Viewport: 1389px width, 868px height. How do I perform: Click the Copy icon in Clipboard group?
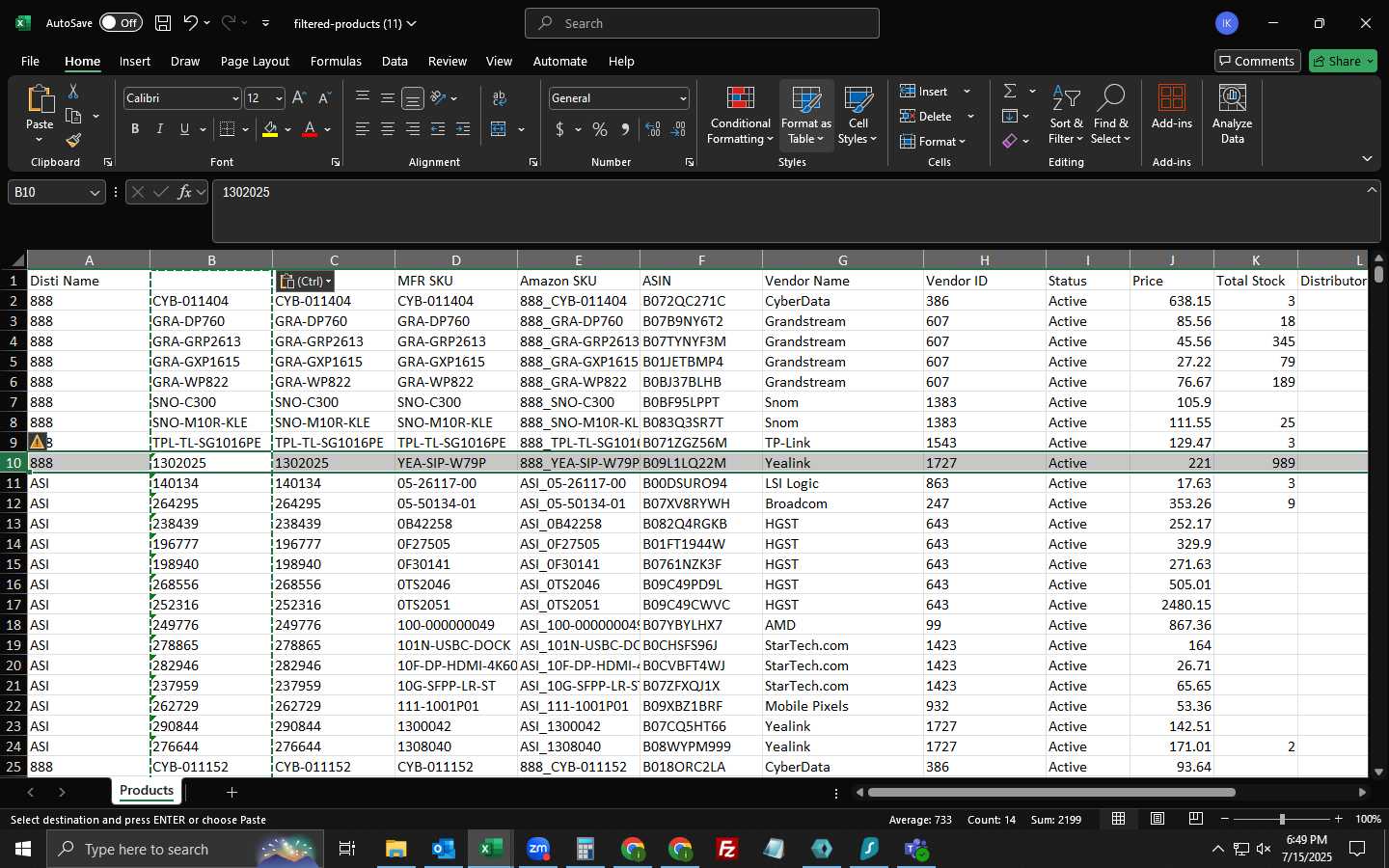(x=73, y=117)
